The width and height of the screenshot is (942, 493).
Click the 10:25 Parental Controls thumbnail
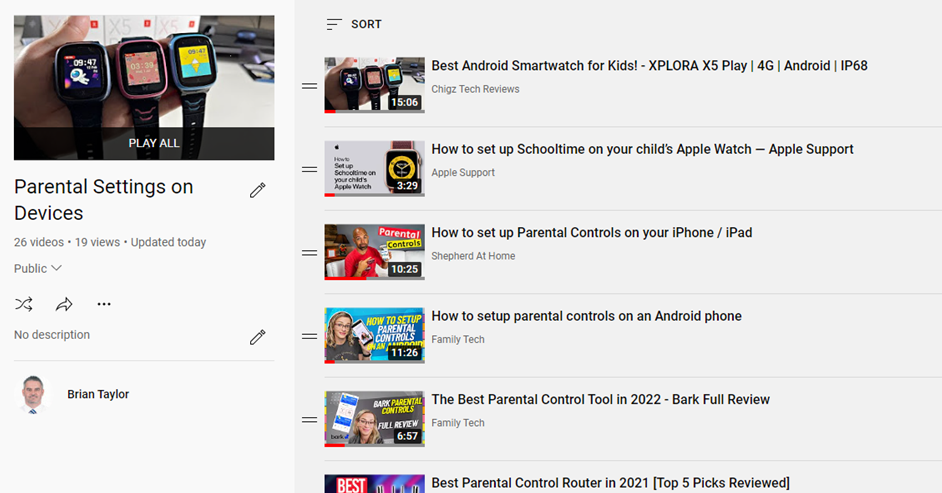pyautogui.click(x=374, y=252)
